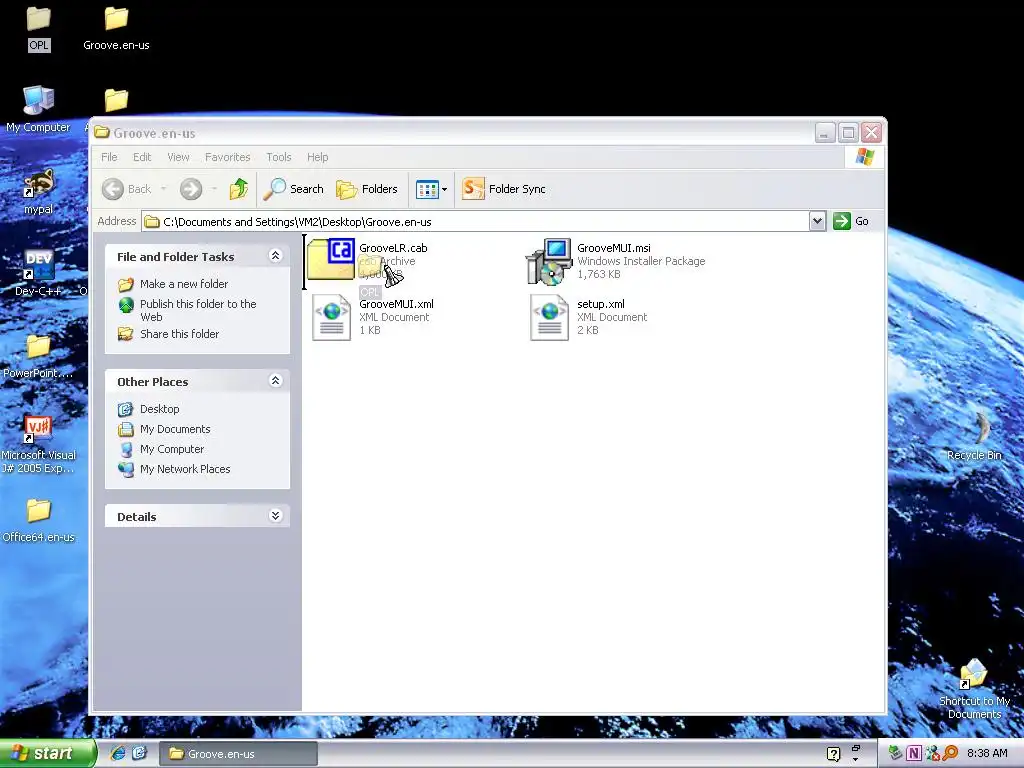This screenshot has width=1024, height=768.
Task: Open the Forward history dropdown arrow
Action: pyautogui.click(x=214, y=189)
